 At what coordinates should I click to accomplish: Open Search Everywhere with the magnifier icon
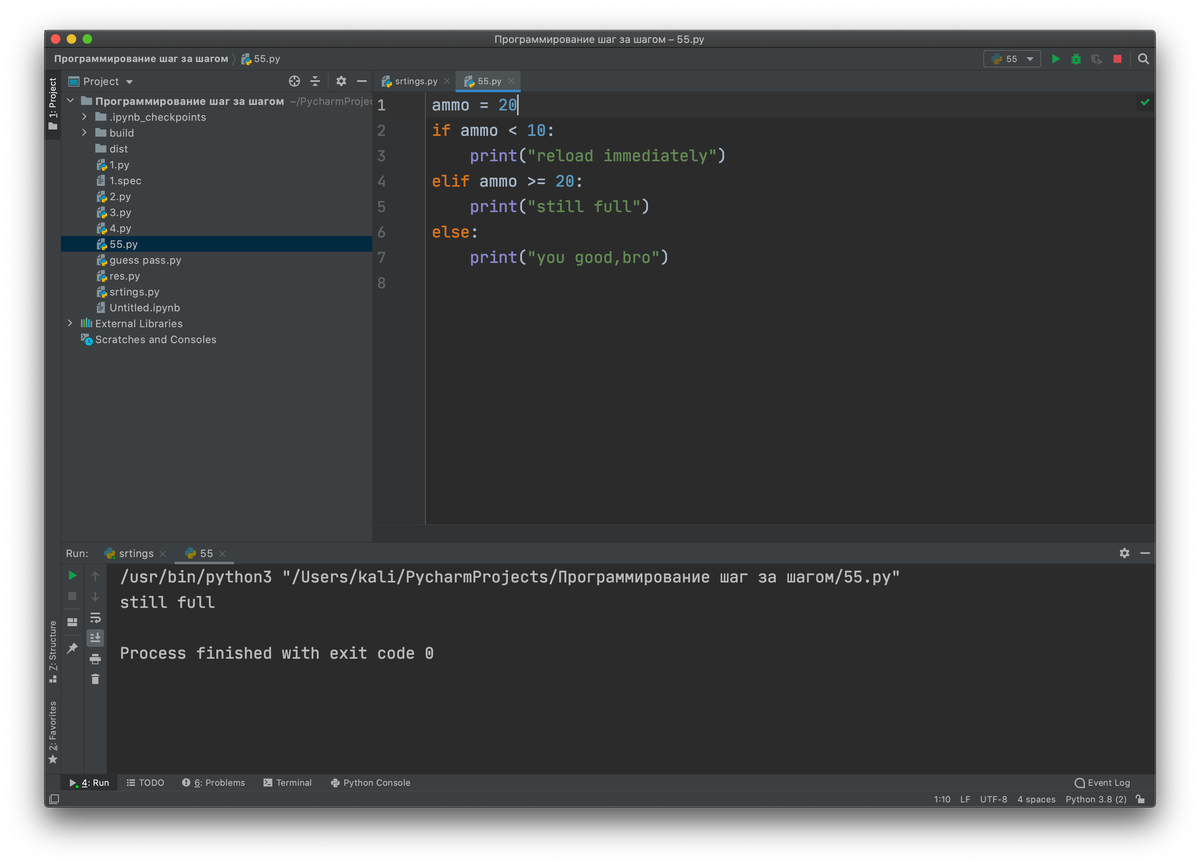coord(1143,59)
